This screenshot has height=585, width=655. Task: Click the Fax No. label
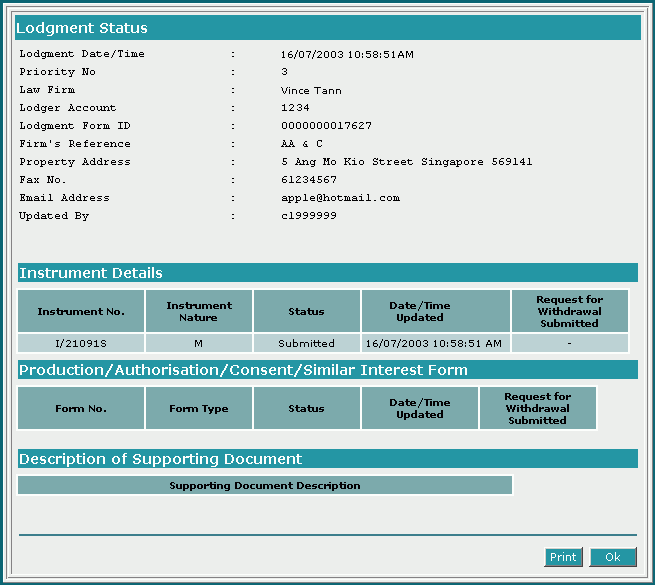(43, 180)
